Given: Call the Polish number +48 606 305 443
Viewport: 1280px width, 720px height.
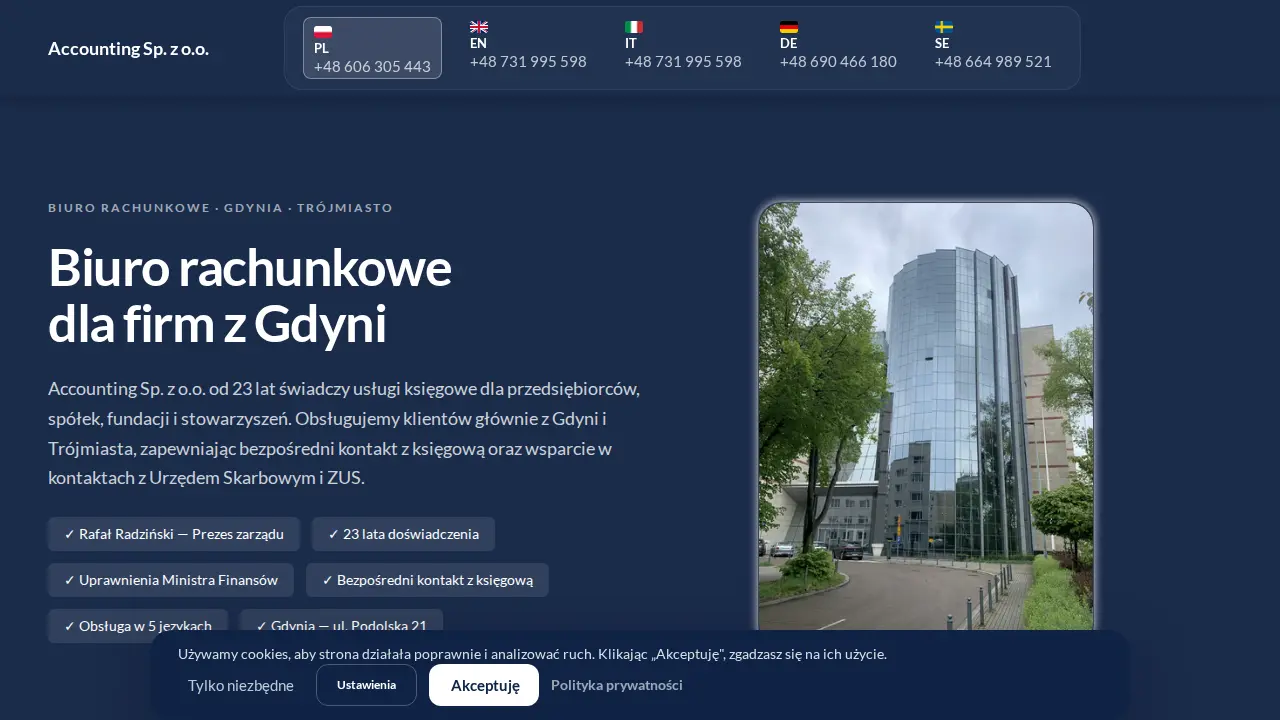Looking at the screenshot, I should click(372, 67).
